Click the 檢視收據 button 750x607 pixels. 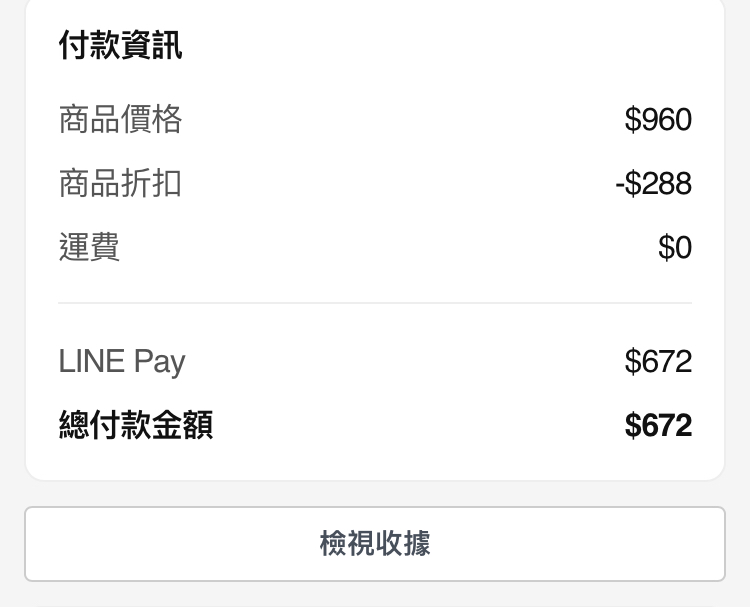point(375,544)
